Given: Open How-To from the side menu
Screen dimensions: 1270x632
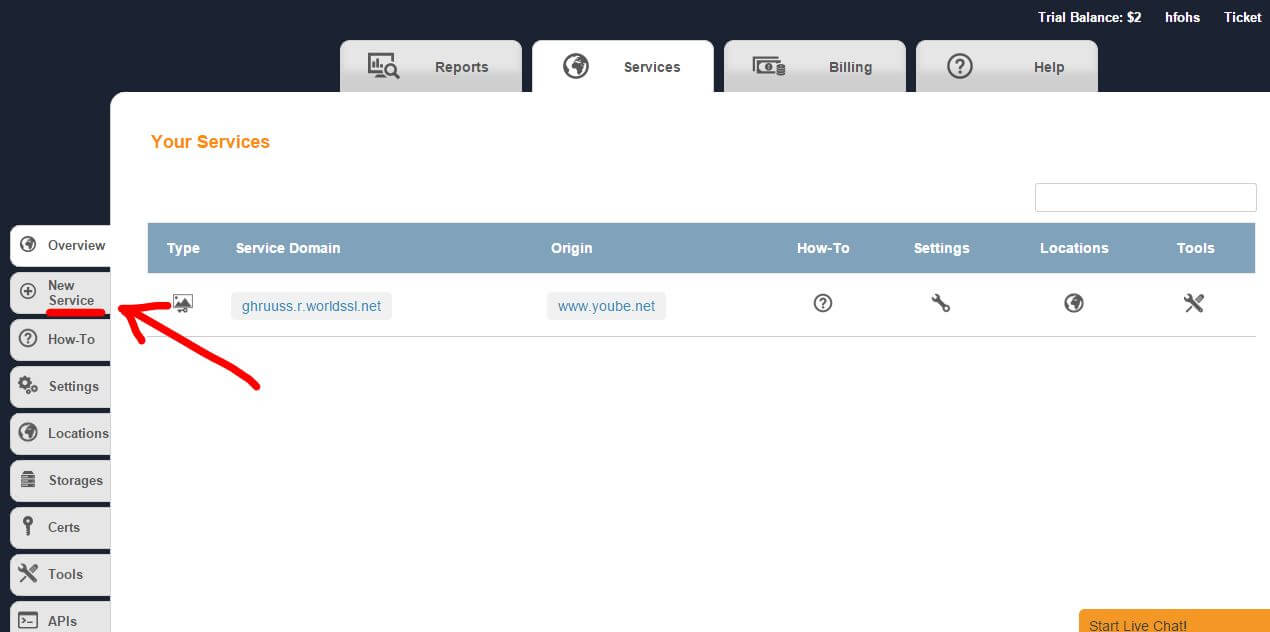Looking at the screenshot, I should point(61,339).
